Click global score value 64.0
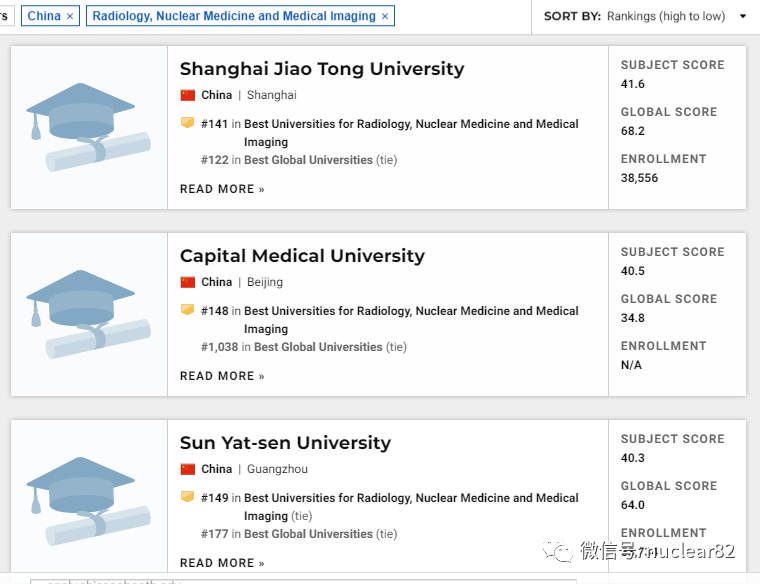This screenshot has height=584, width=760. [x=633, y=505]
